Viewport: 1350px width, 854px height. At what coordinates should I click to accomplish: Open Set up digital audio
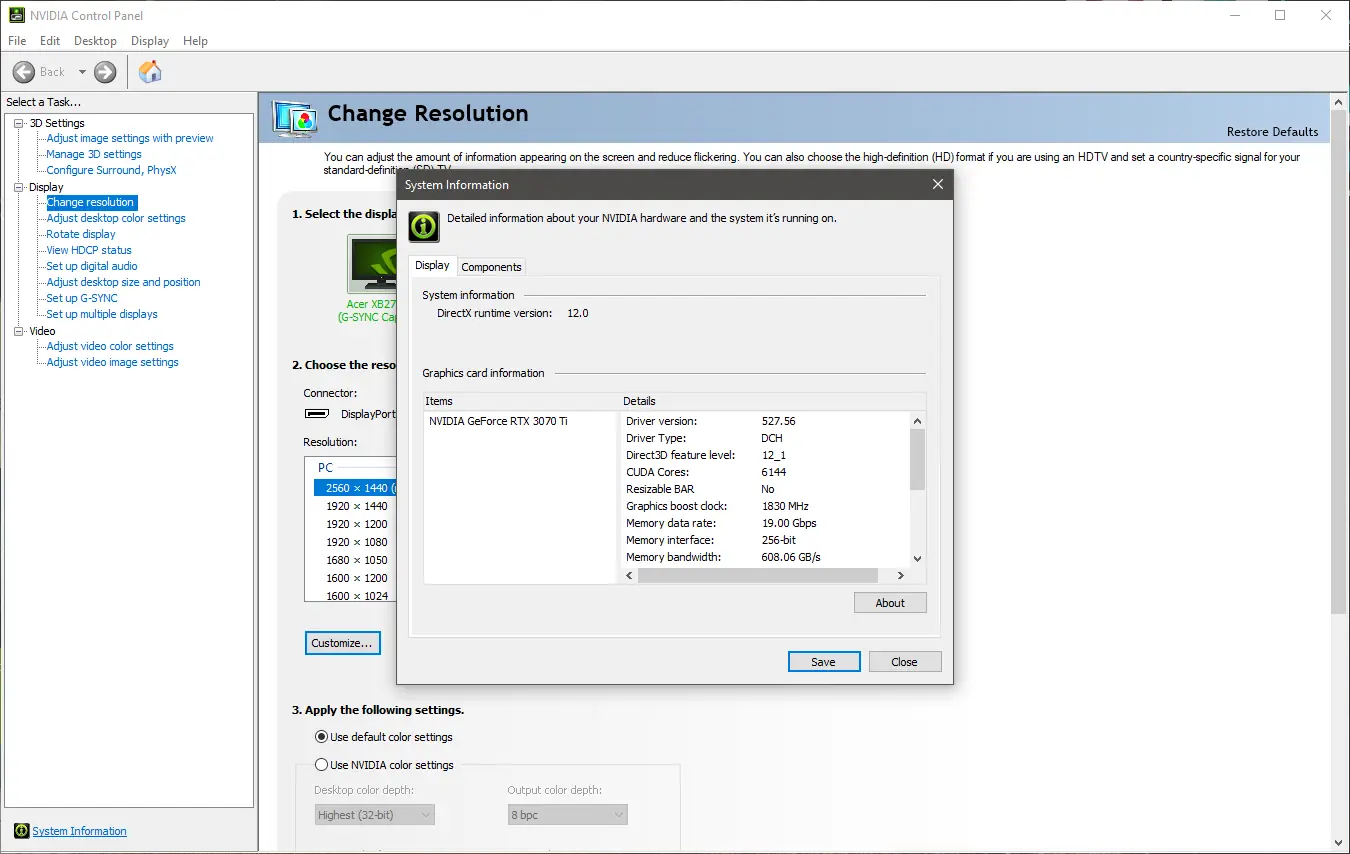click(x=92, y=266)
